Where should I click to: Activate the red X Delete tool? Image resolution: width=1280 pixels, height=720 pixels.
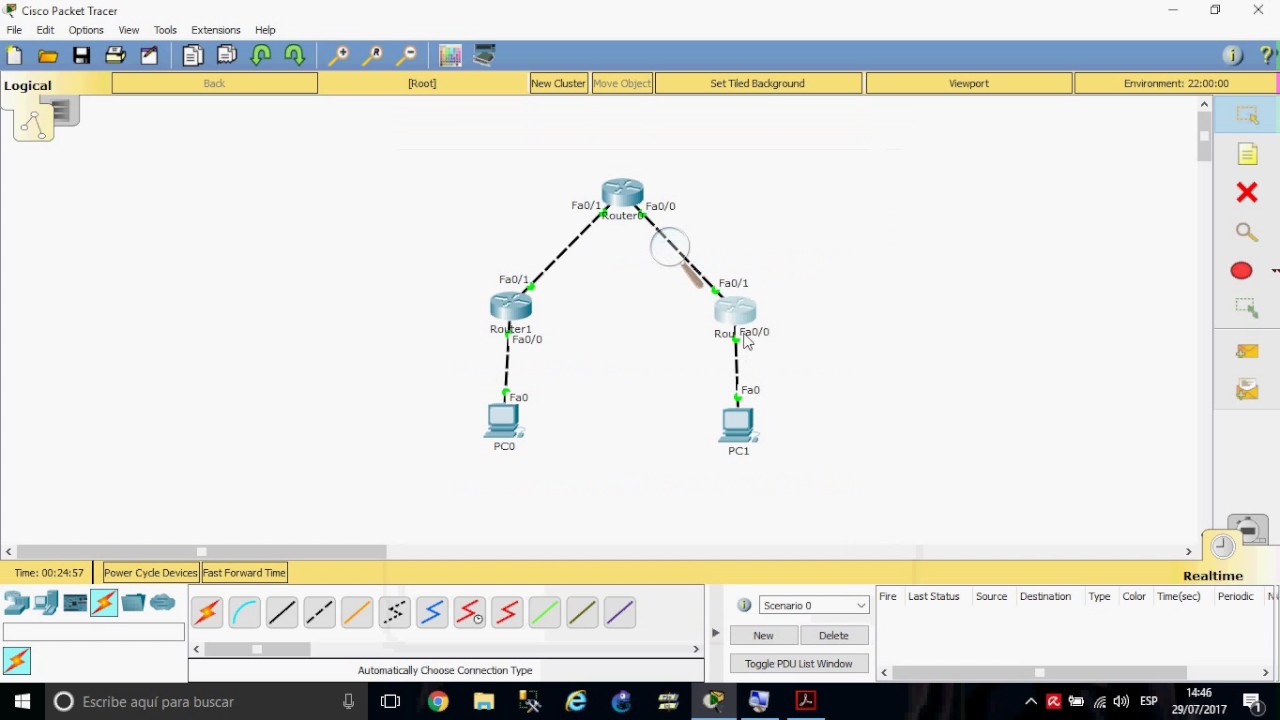1246,192
